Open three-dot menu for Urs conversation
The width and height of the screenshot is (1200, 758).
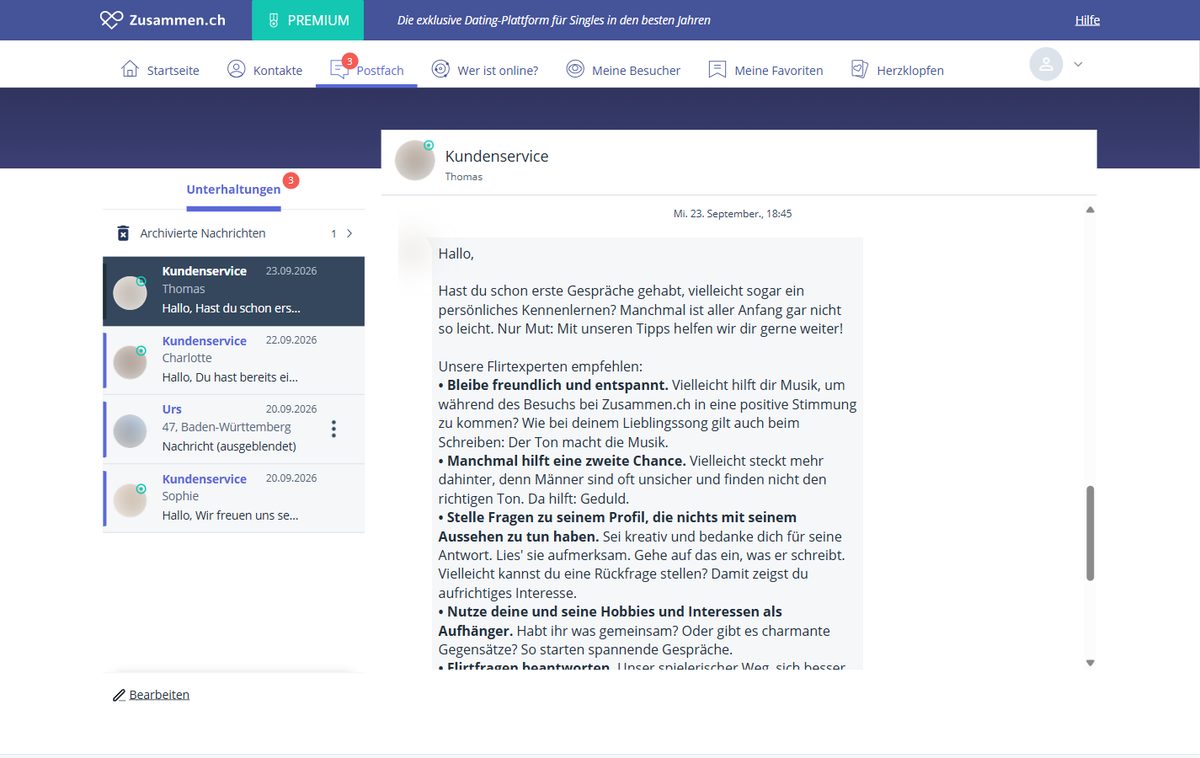click(x=334, y=429)
